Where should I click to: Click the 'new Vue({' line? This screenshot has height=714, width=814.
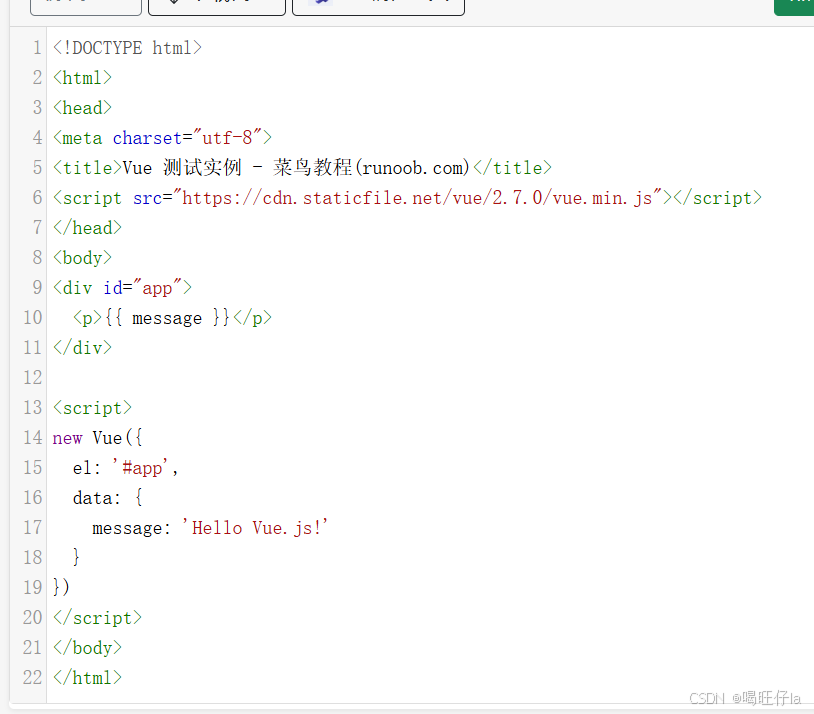98,438
